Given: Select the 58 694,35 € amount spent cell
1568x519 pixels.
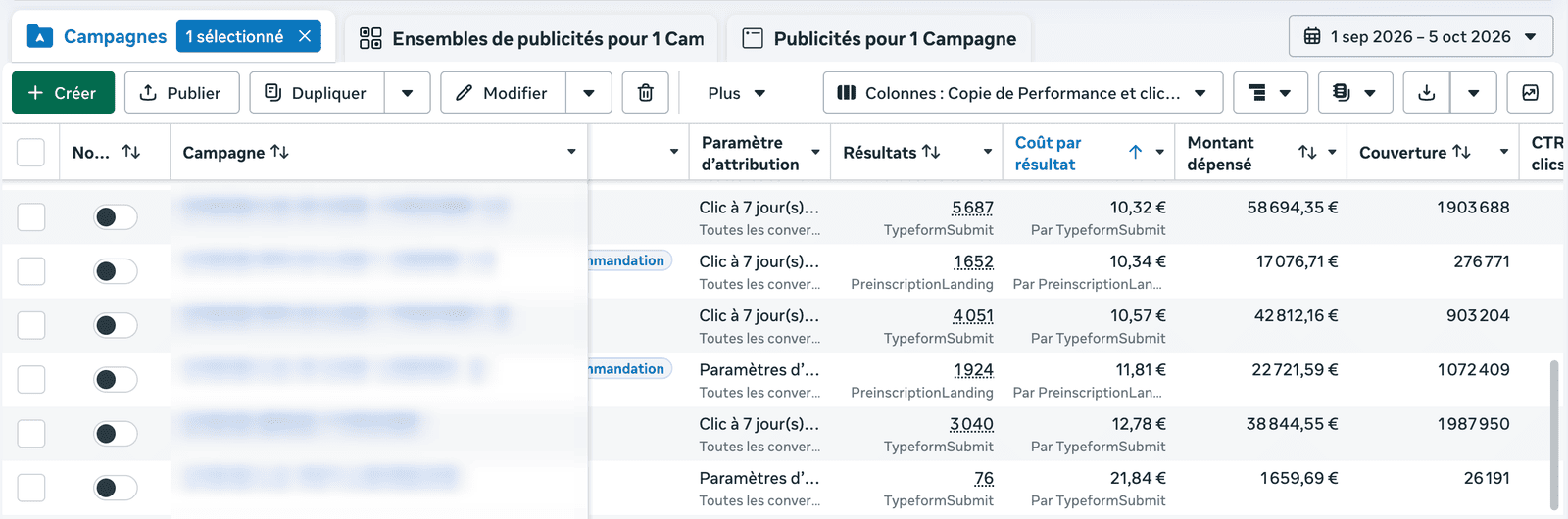Looking at the screenshot, I should [x=1293, y=208].
